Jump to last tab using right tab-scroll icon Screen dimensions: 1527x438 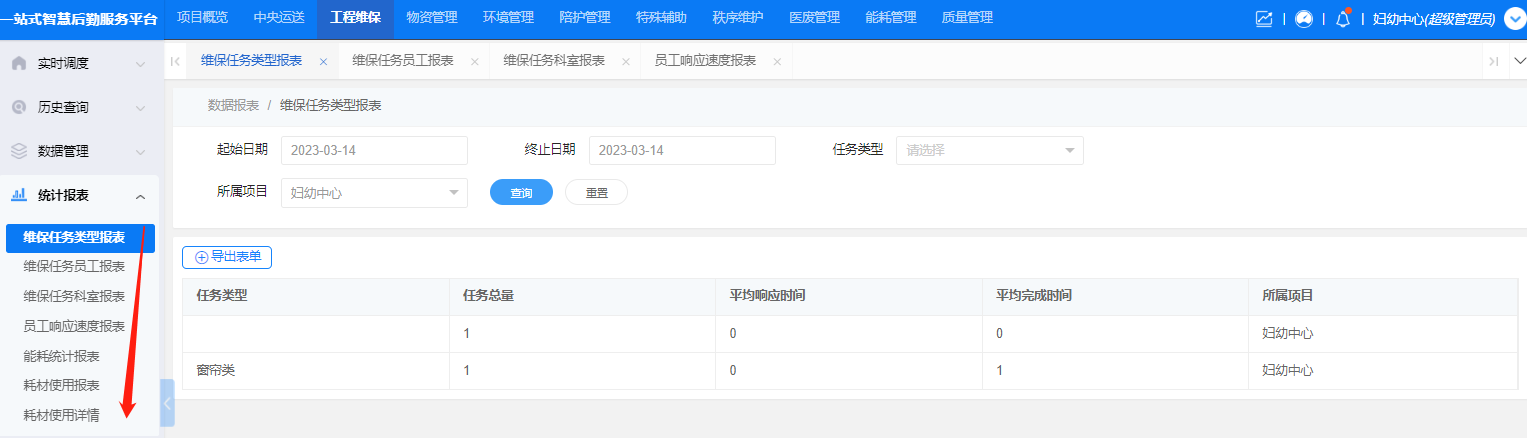click(x=1493, y=61)
